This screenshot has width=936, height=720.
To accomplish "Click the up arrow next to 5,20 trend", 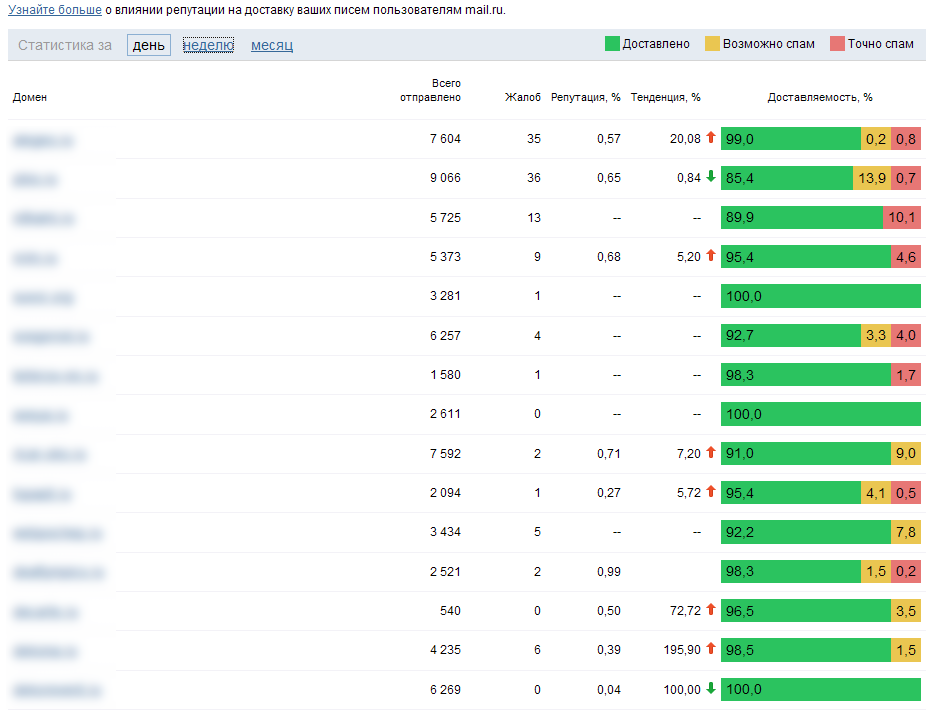I will (711, 256).
